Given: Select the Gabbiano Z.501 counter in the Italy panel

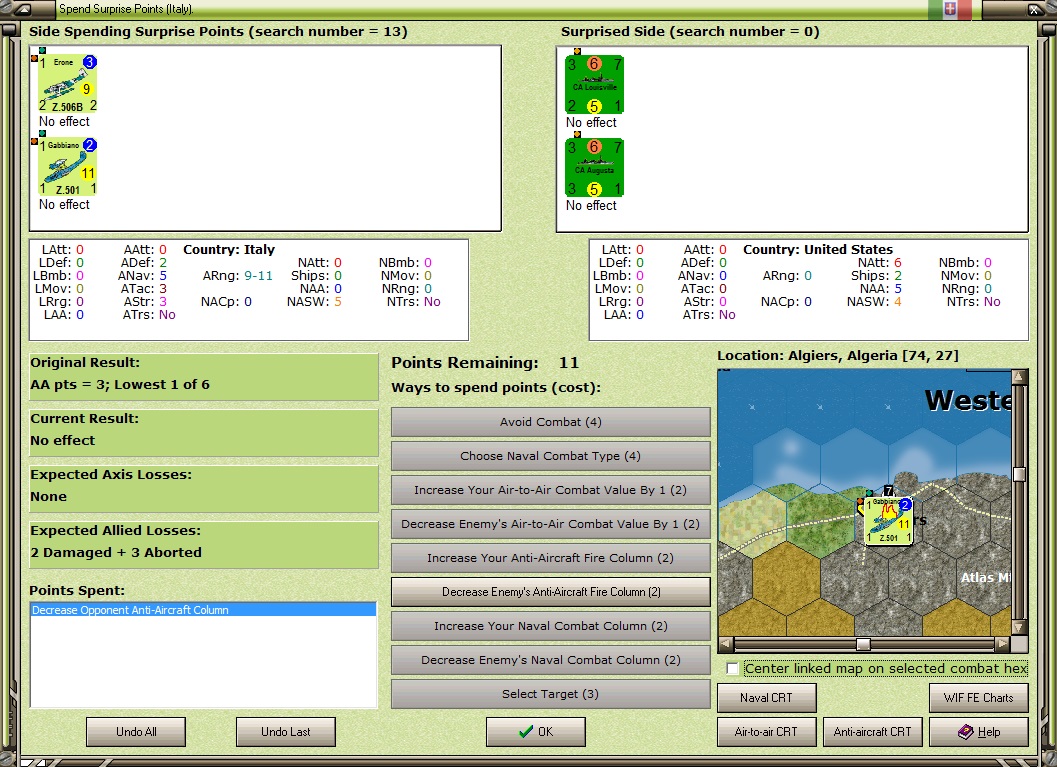Looking at the screenshot, I should coord(67,167).
